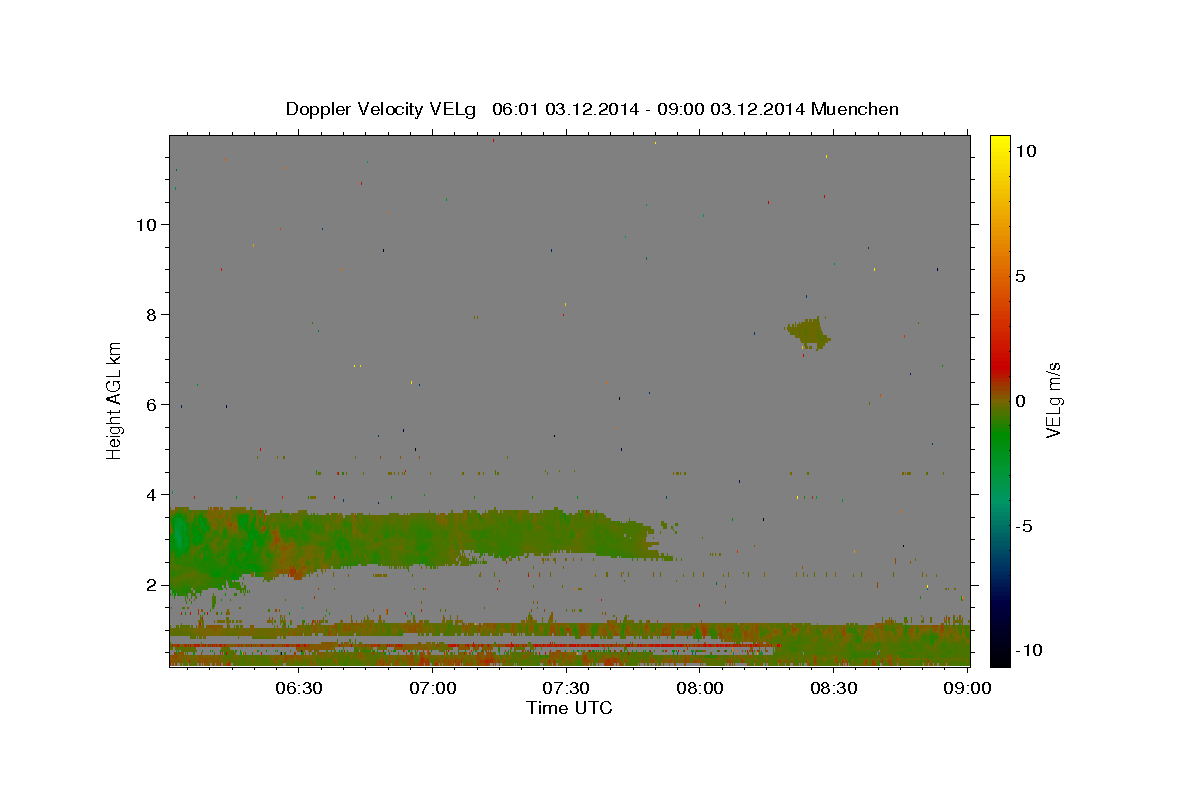The height and width of the screenshot is (800, 1200).
Task: Click the height axis label 8
Action: pyautogui.click(x=152, y=315)
